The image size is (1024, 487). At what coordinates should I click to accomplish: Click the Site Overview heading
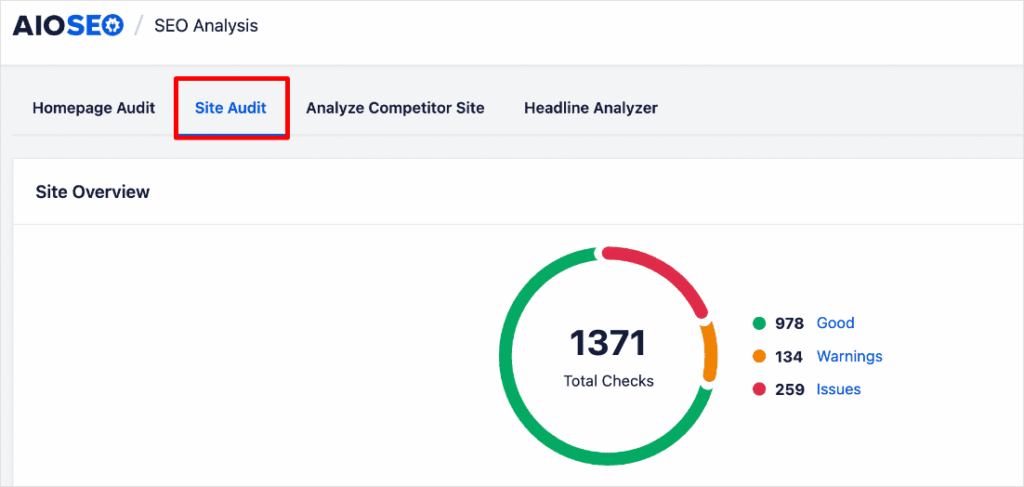click(x=92, y=192)
